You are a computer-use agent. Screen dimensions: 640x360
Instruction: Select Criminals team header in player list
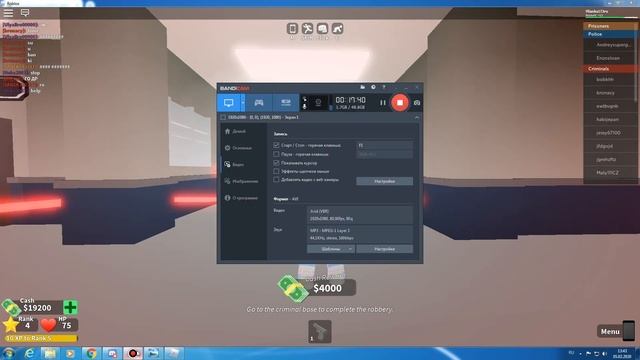pyautogui.click(x=610, y=69)
